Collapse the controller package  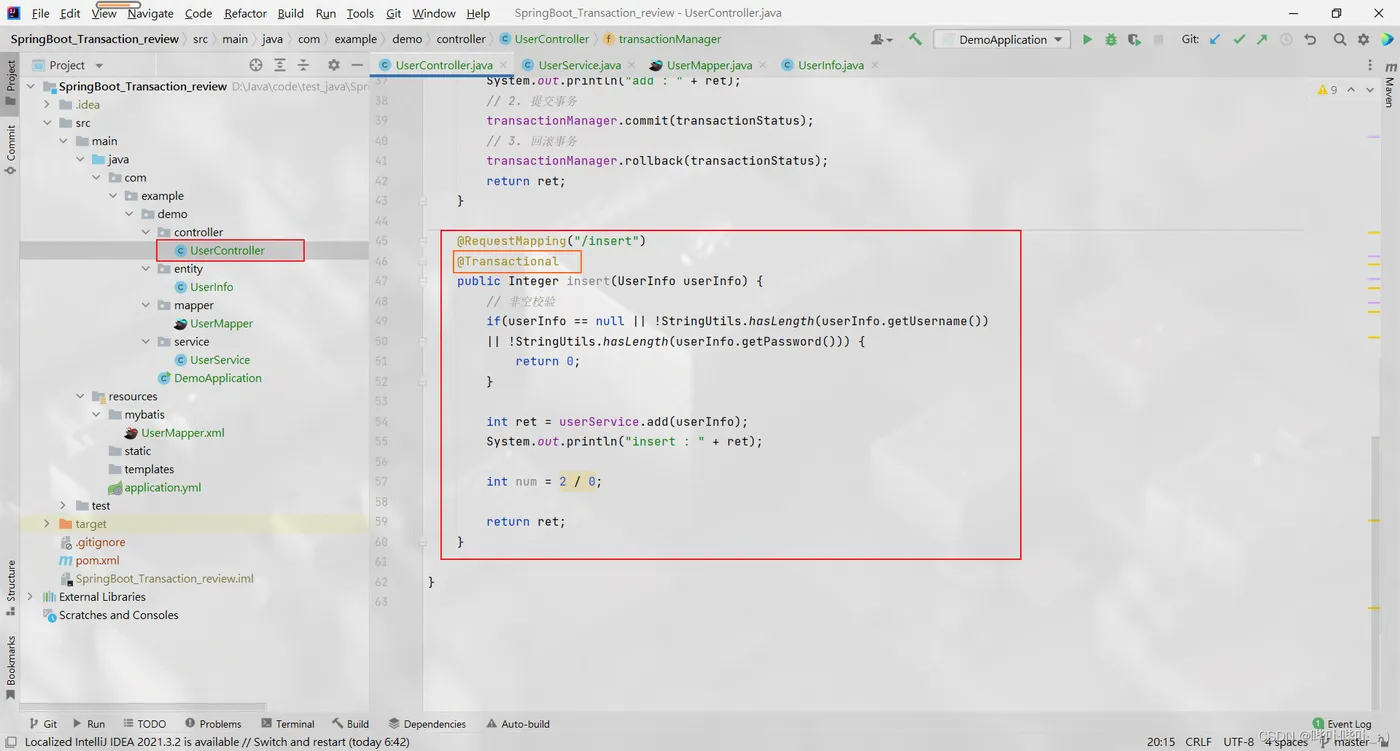tap(146, 232)
